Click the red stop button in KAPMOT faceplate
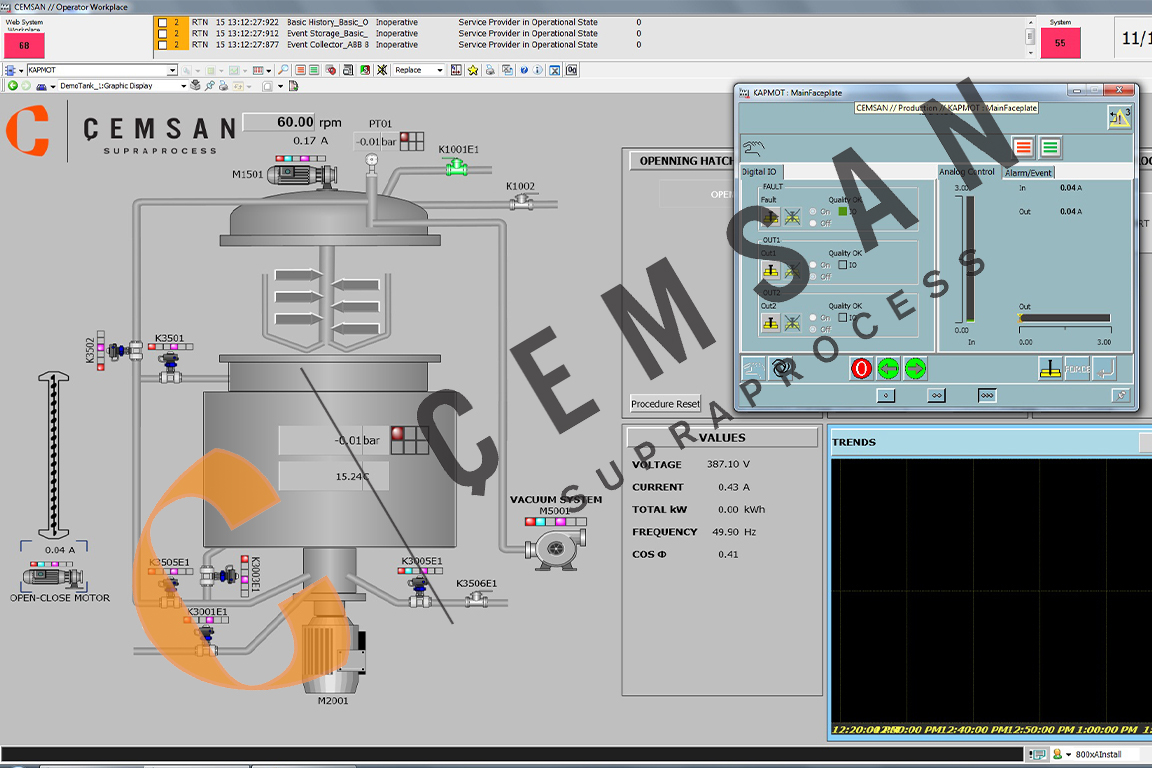1152x768 pixels. click(x=861, y=368)
